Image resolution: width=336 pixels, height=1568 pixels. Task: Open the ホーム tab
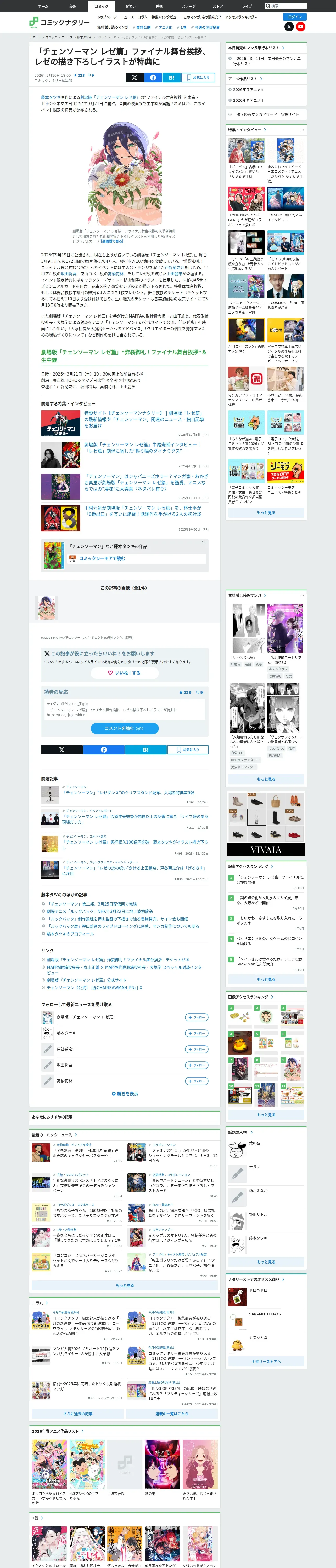43,6
